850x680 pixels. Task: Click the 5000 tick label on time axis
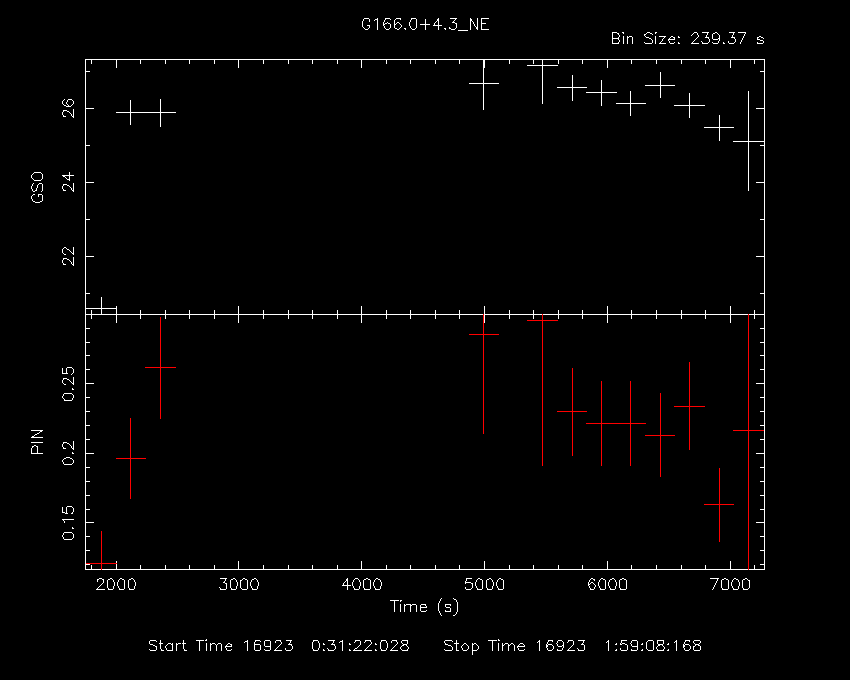point(484,585)
